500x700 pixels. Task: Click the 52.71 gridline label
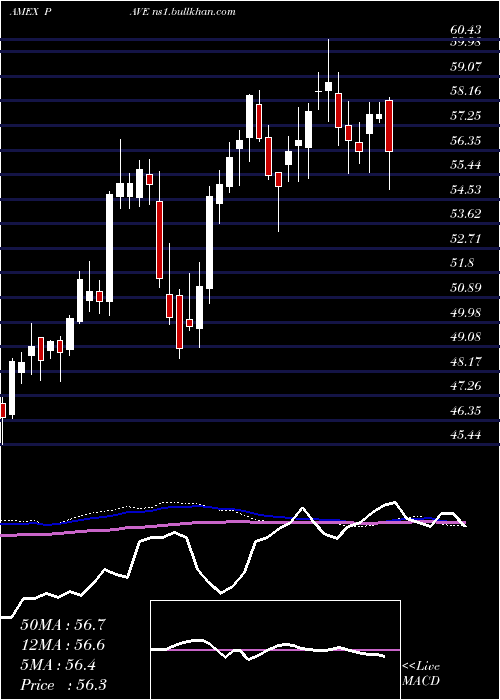[x=466, y=239]
